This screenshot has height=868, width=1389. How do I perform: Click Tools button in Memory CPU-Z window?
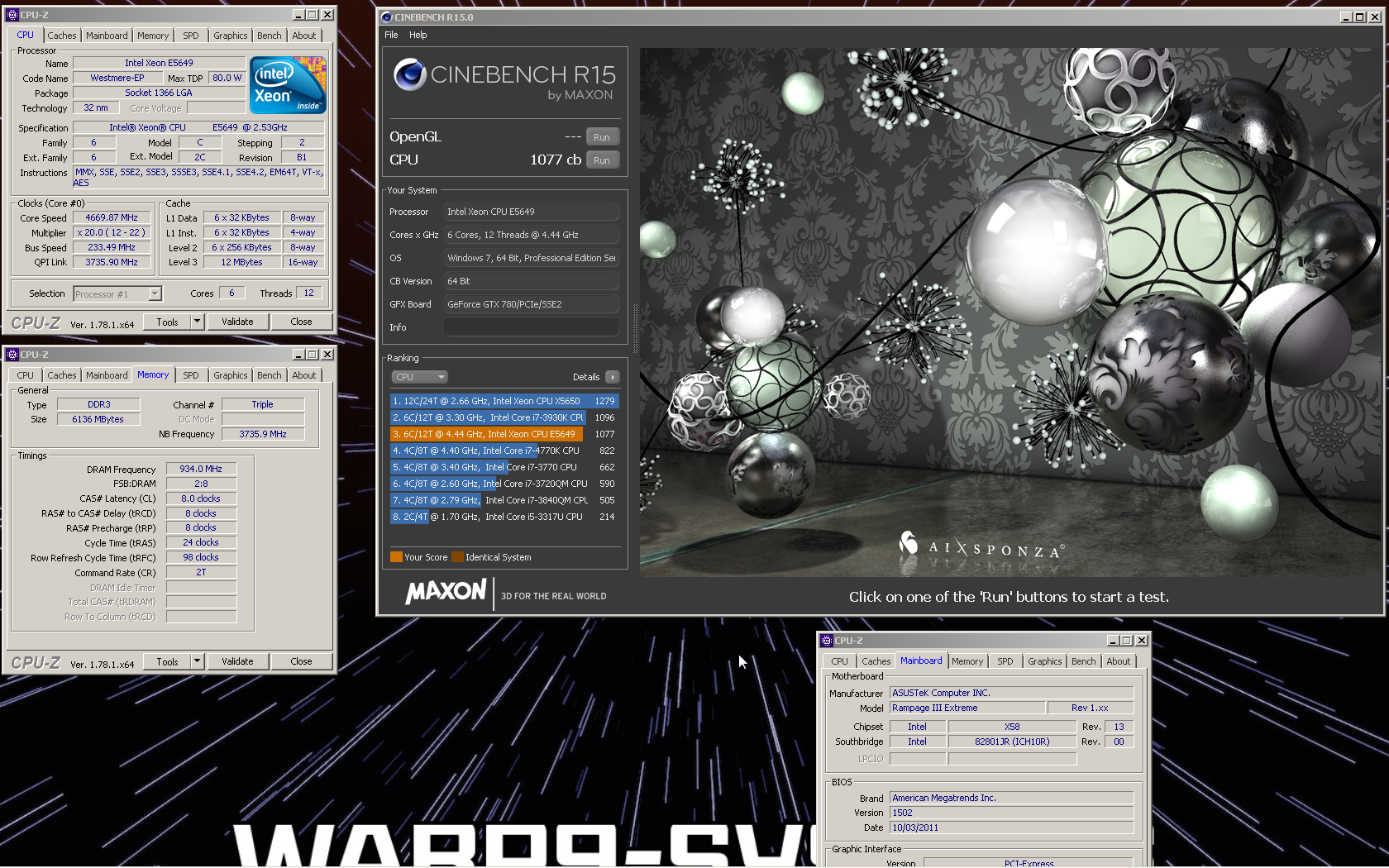pyautogui.click(x=167, y=661)
